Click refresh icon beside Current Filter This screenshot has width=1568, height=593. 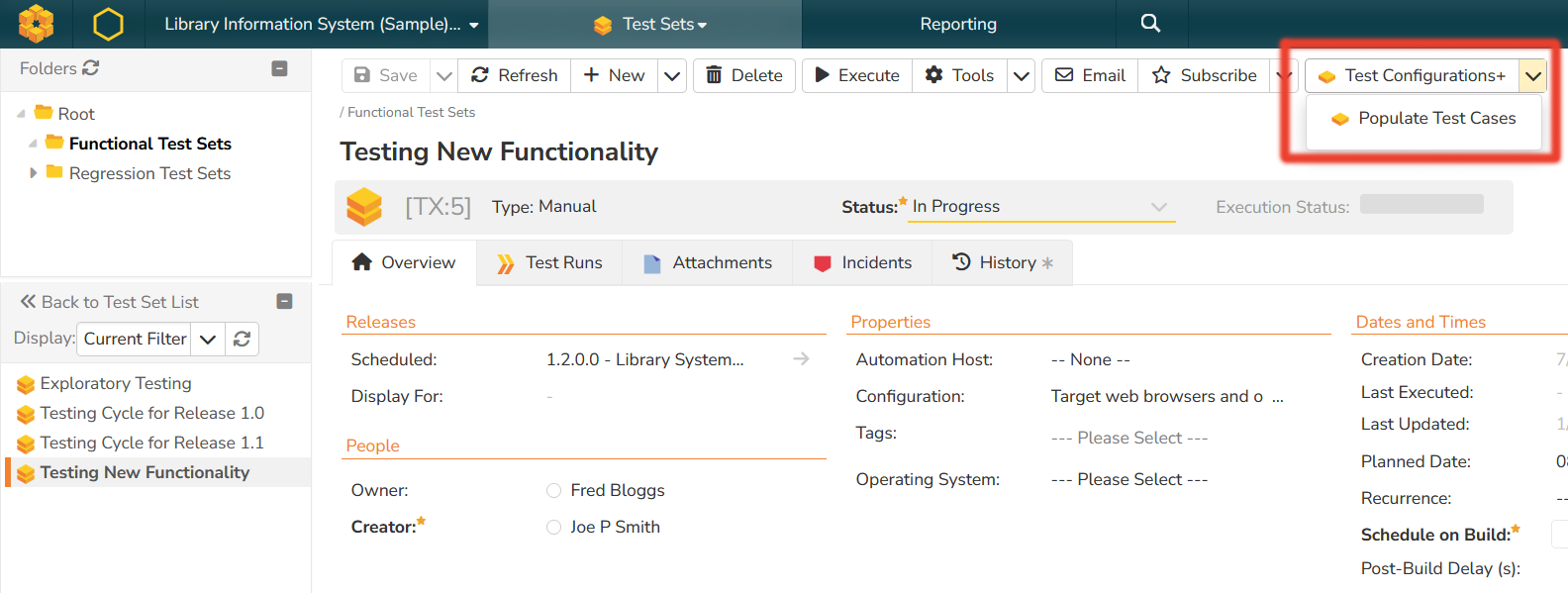(x=242, y=339)
